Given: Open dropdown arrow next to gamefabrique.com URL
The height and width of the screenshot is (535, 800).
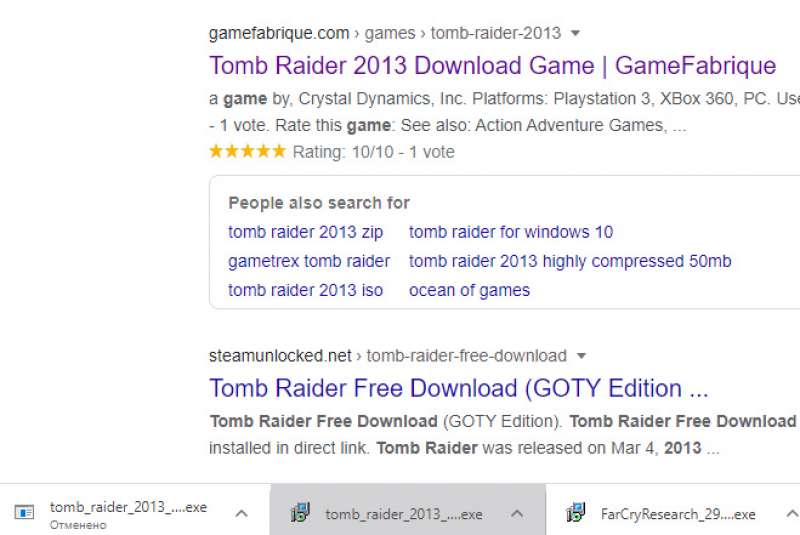Looking at the screenshot, I should [x=576, y=34].
